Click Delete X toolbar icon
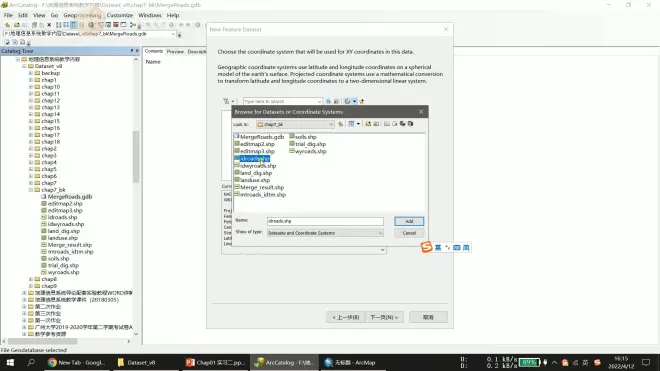The image size is (660, 371). [49, 25]
